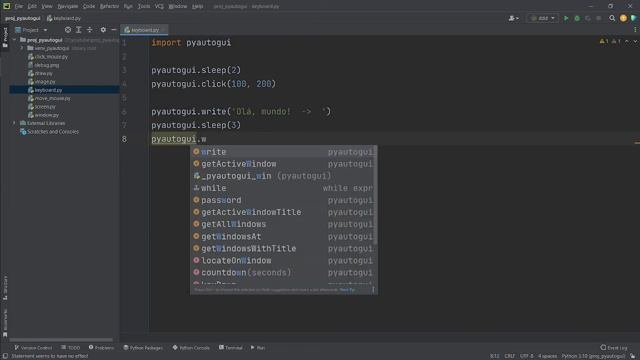Choose 'write' completion suggestion
Viewport: 640px width, 360px height.
coord(282,152)
